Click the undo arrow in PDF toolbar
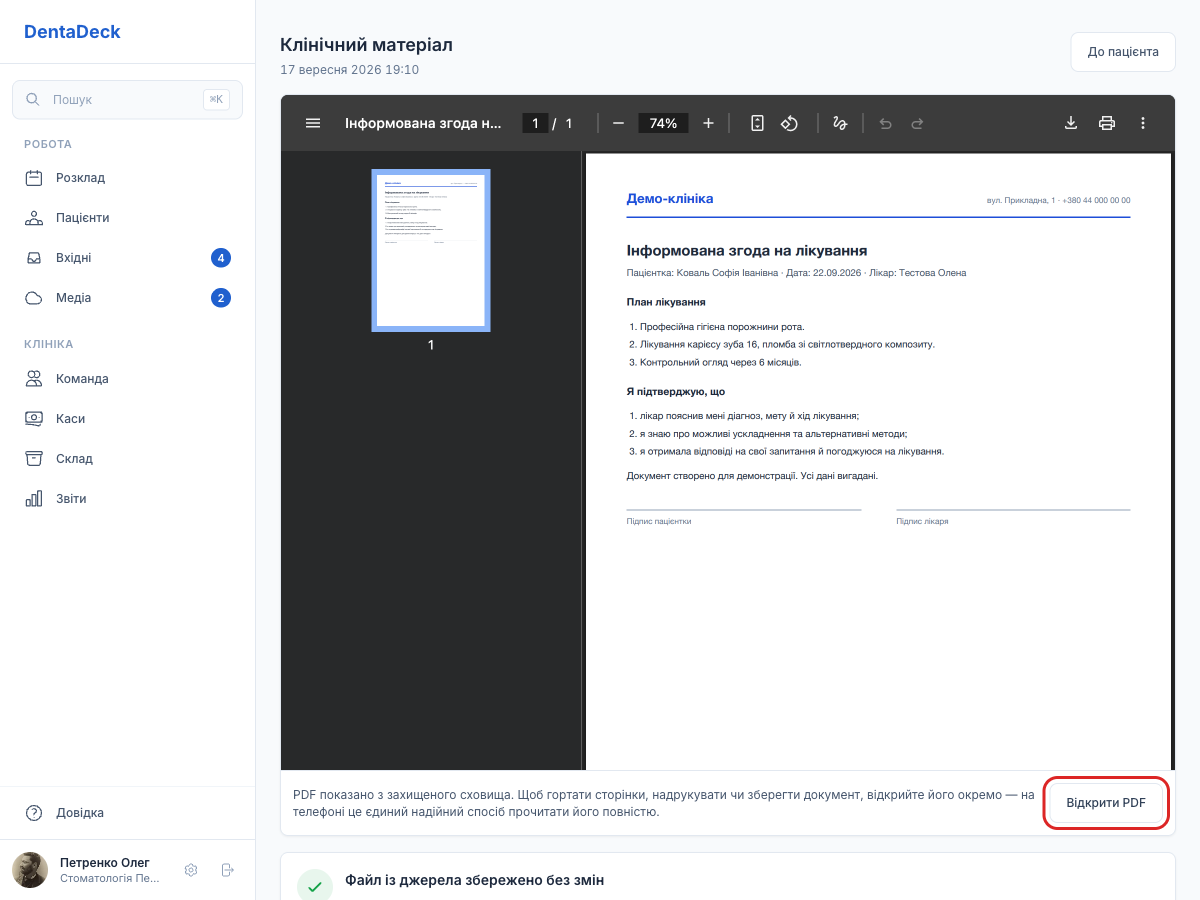 885,123
